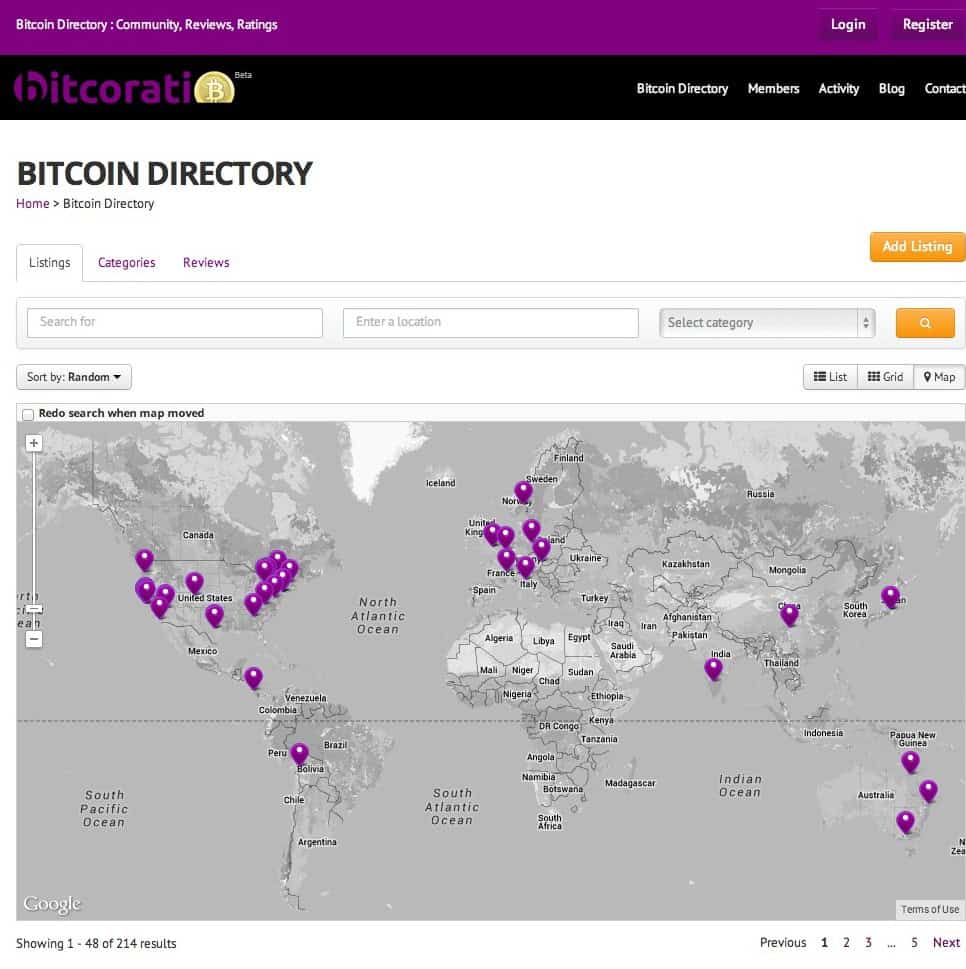Viewport: 966px width, 969px height.
Task: Open Bitcoin Directory in the nav menu
Action: [x=682, y=88]
